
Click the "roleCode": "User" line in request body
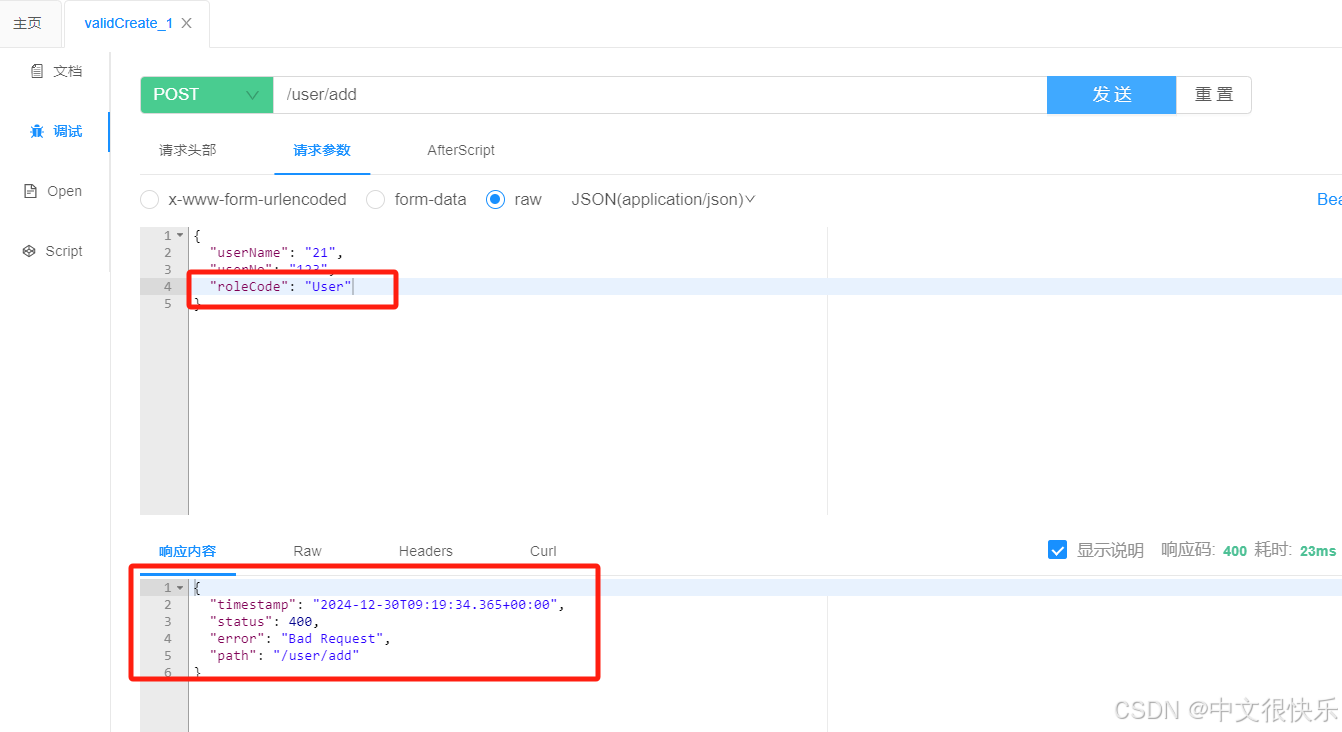[281, 287]
